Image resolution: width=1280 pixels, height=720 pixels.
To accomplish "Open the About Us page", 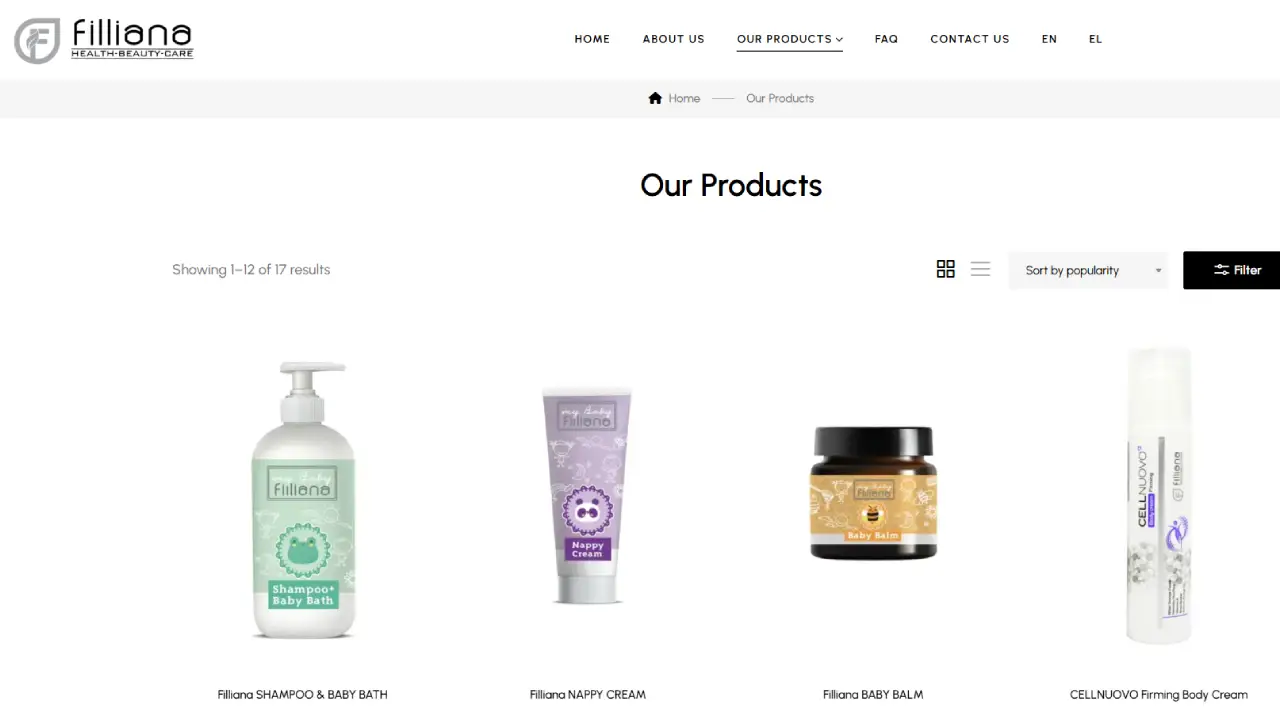I will coord(673,39).
